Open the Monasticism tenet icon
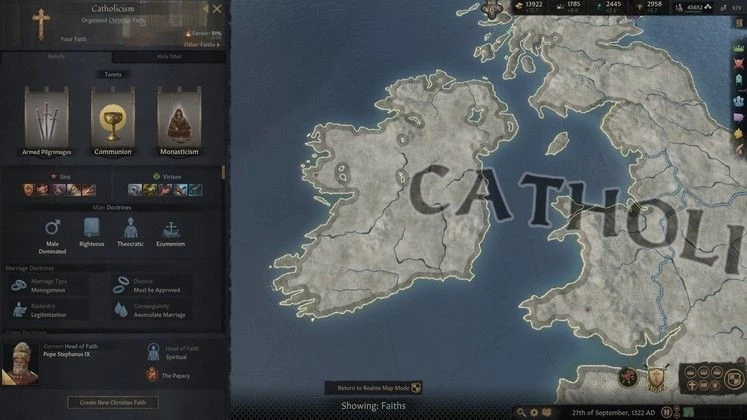The image size is (747, 420). tap(179, 119)
